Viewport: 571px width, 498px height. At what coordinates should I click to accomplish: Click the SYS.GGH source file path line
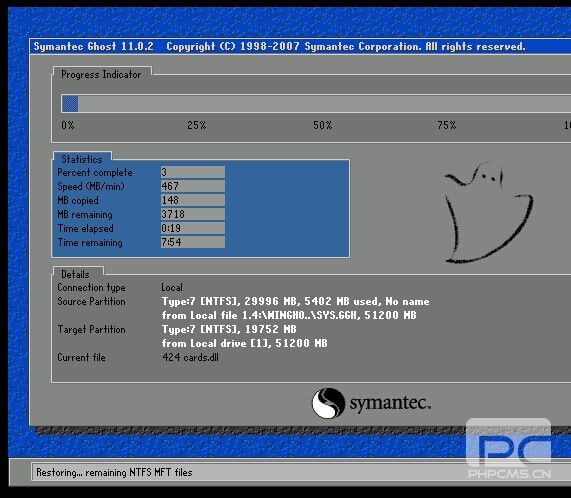tap(289, 315)
